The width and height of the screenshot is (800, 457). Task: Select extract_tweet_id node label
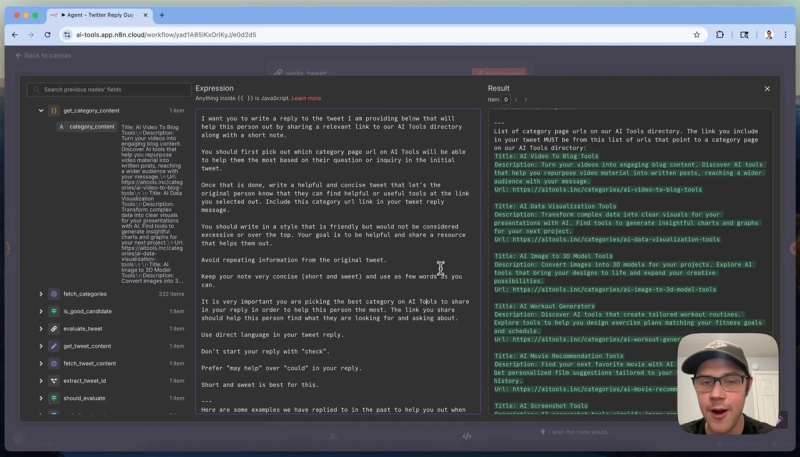[x=85, y=380]
